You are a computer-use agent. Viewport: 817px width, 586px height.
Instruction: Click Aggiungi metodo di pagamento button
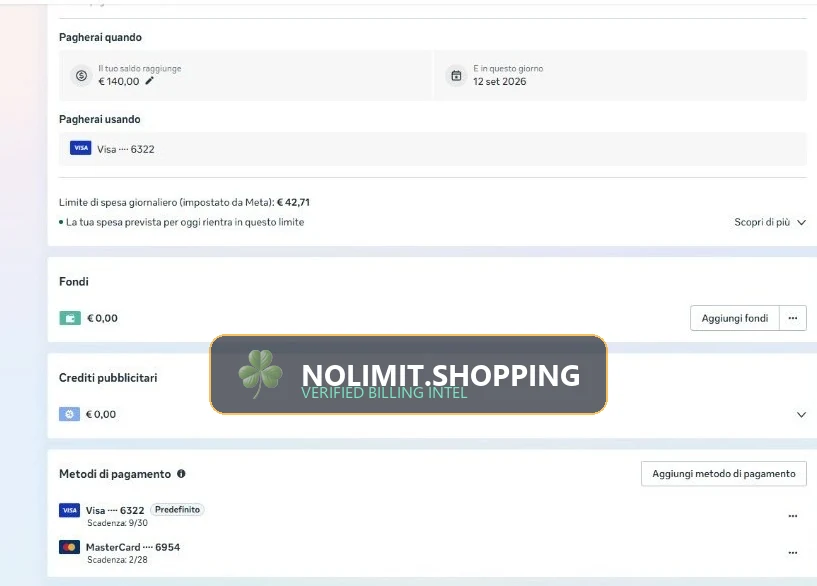pos(724,473)
